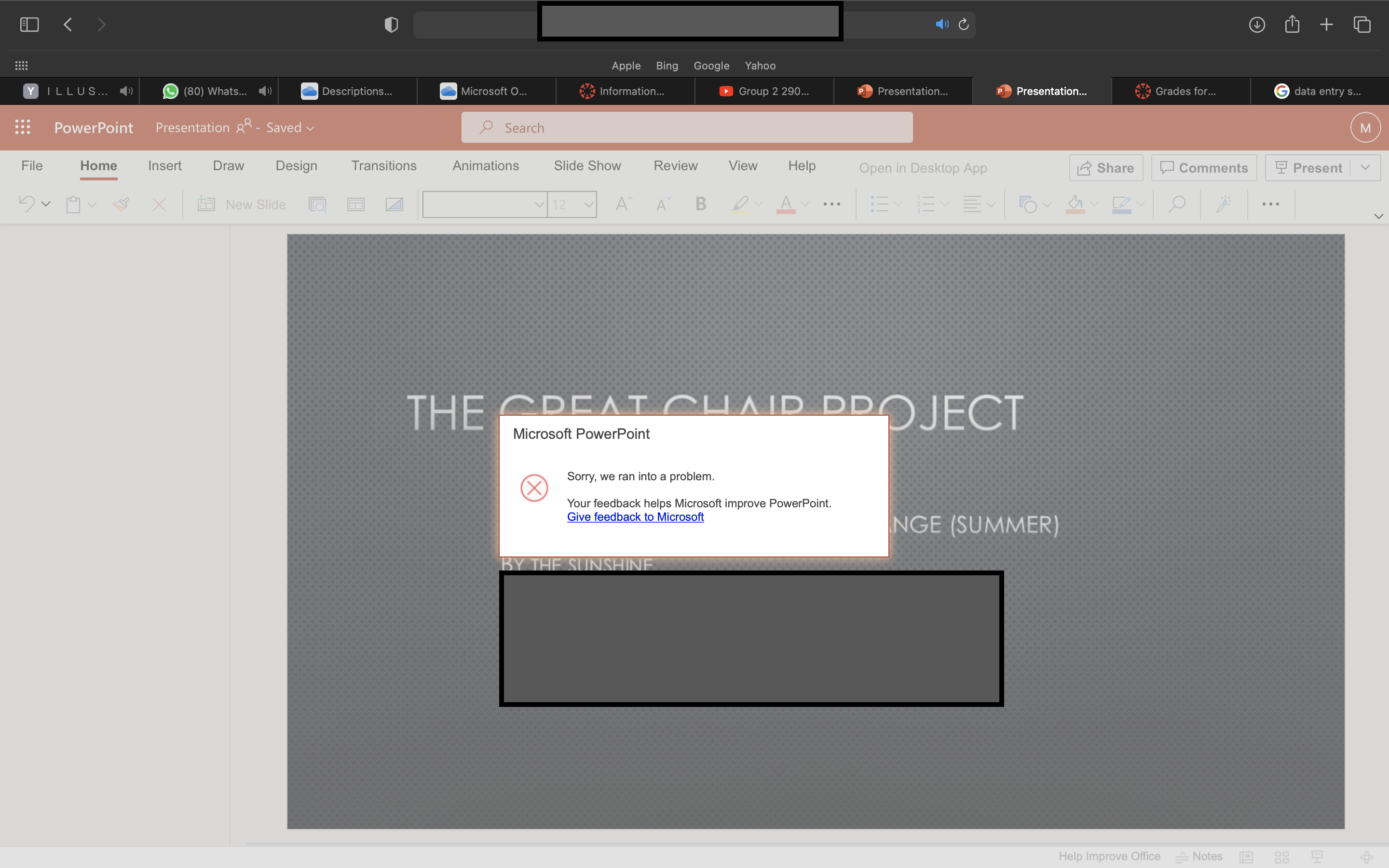The width and height of the screenshot is (1389, 868).
Task: Open the shape fill tool
Action: (1075, 204)
